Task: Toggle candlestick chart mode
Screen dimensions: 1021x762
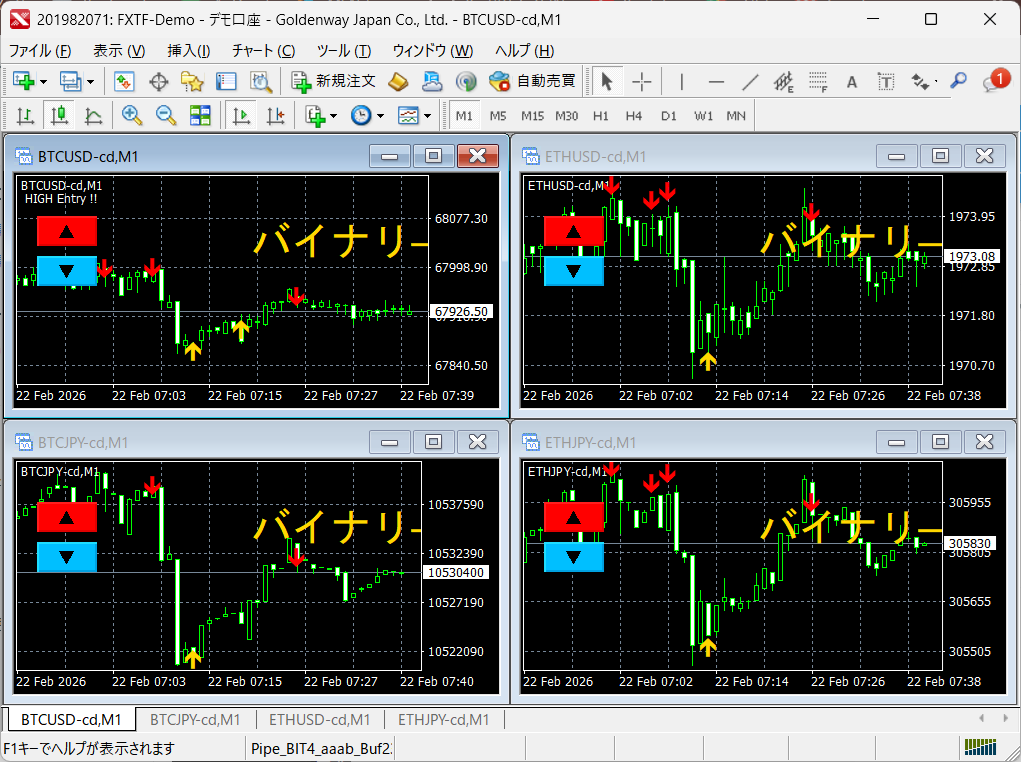Action: coord(59,116)
